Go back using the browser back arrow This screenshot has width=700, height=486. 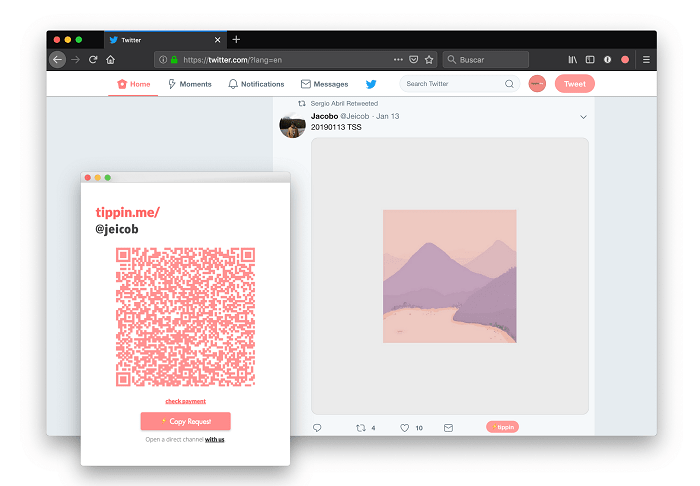[58, 59]
